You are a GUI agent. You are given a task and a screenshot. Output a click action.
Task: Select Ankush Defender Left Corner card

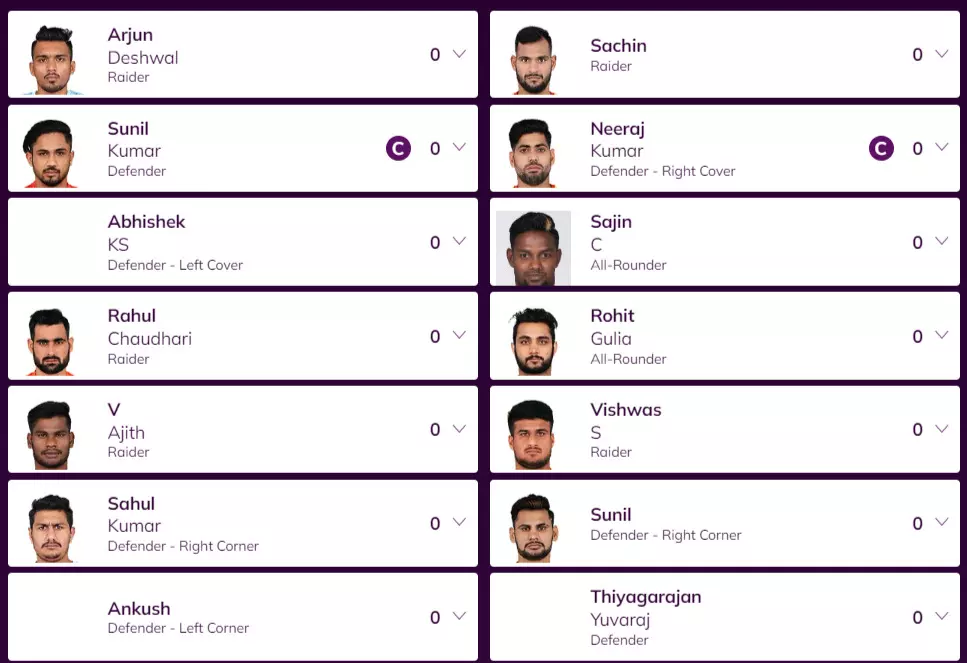(x=242, y=617)
